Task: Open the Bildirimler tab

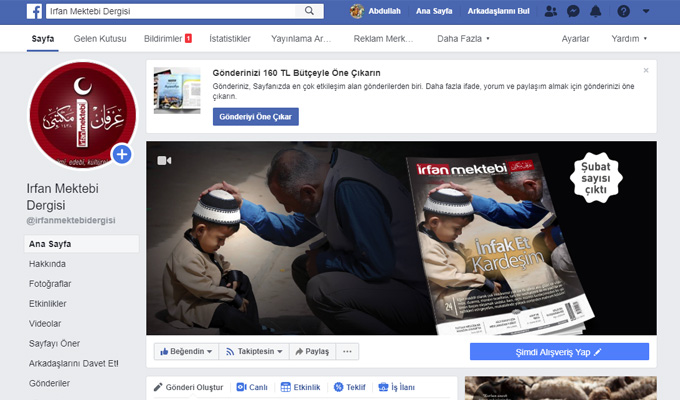Action: click(168, 39)
